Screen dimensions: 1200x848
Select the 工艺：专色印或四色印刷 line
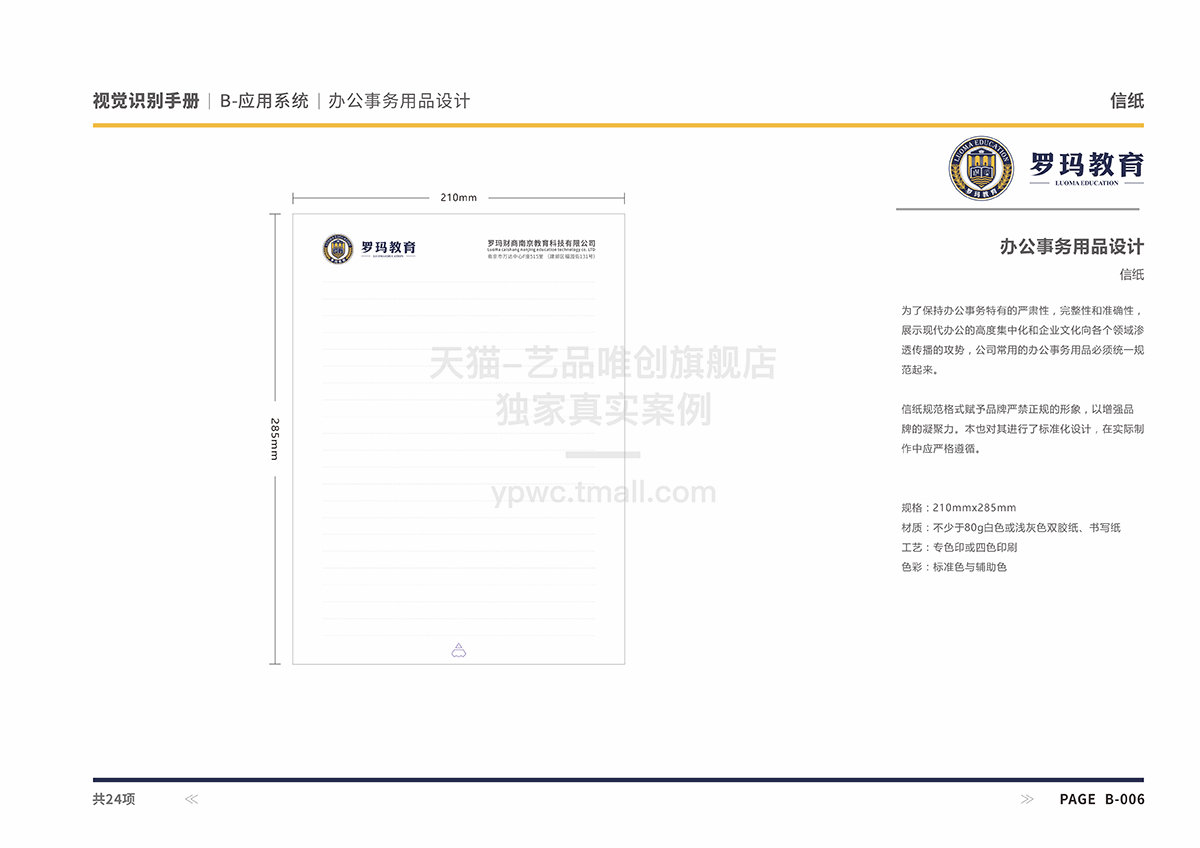coord(959,548)
